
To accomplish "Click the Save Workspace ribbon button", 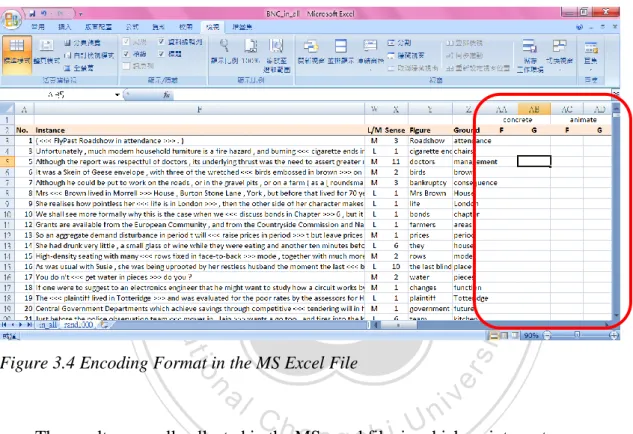I will 530,56.
